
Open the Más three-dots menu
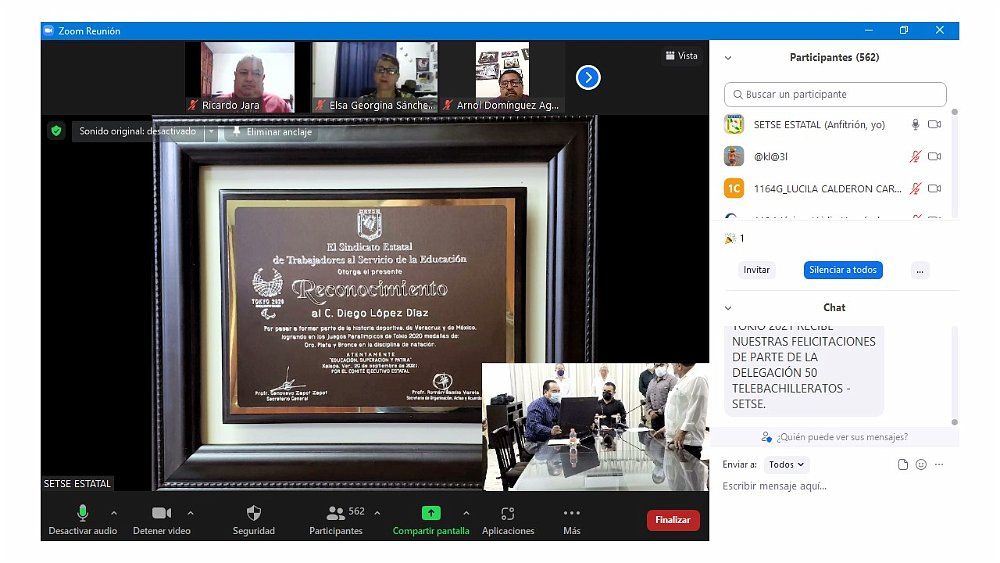[x=571, y=513]
